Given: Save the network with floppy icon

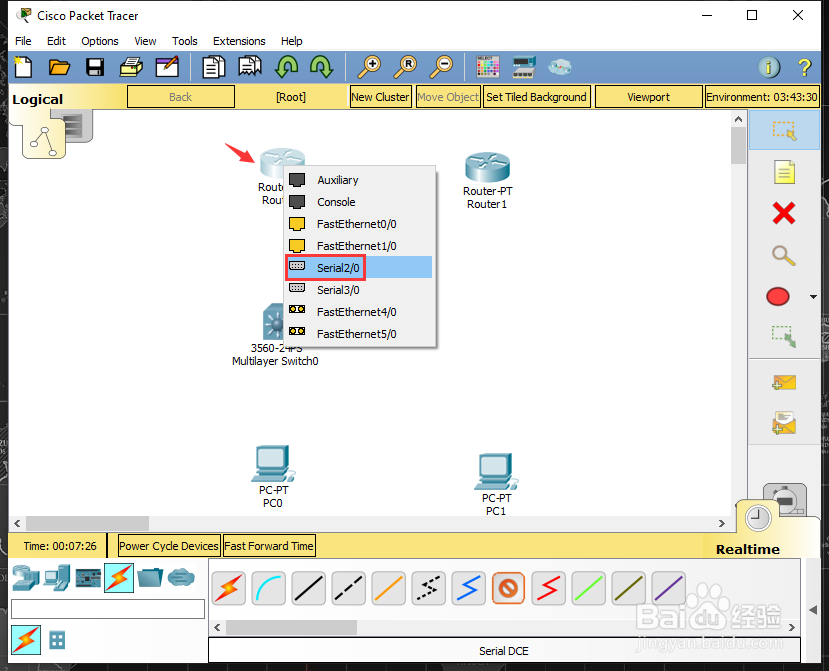Looking at the screenshot, I should tap(95, 67).
